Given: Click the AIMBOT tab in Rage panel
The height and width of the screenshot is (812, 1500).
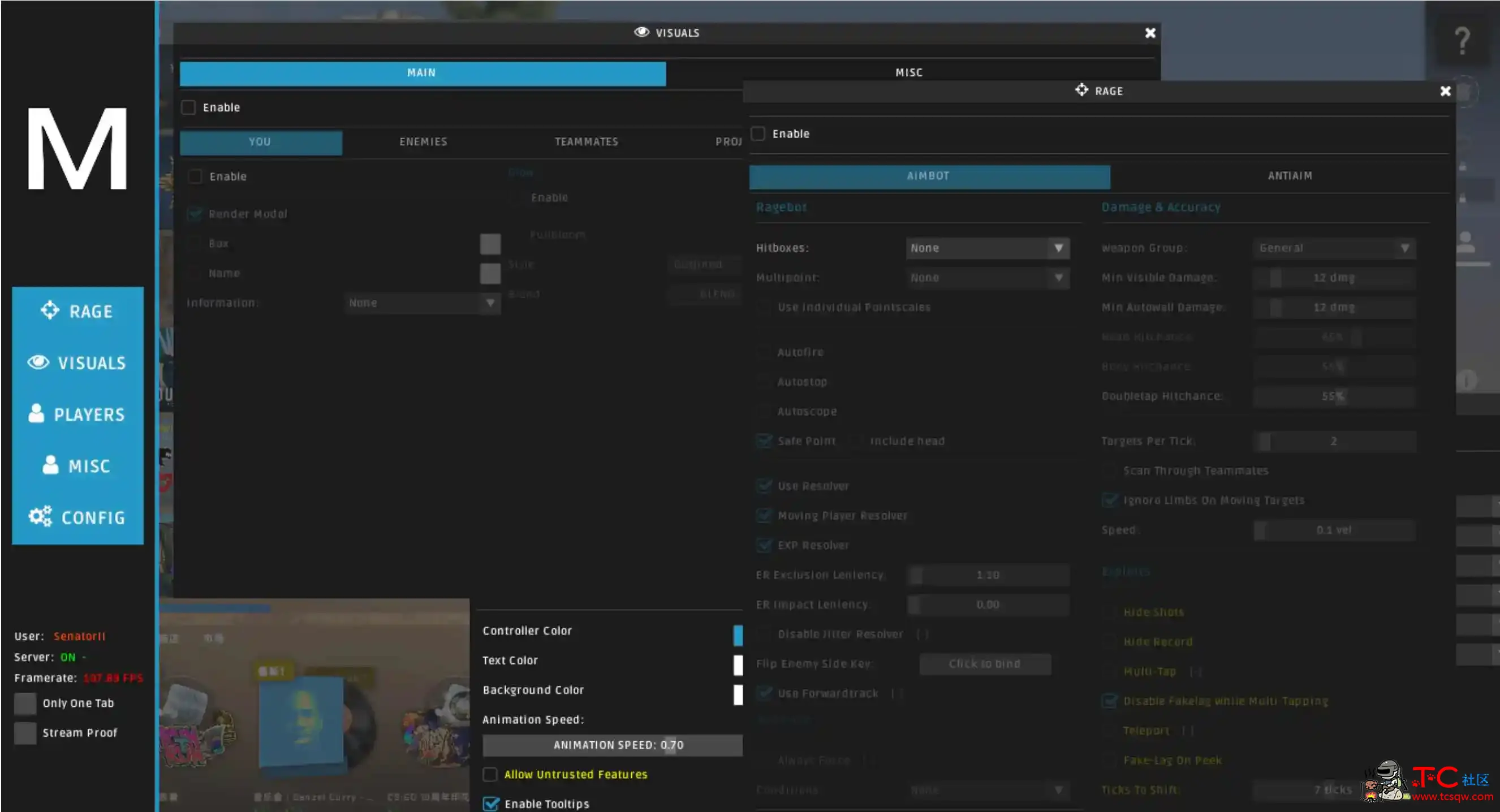Looking at the screenshot, I should [x=927, y=175].
